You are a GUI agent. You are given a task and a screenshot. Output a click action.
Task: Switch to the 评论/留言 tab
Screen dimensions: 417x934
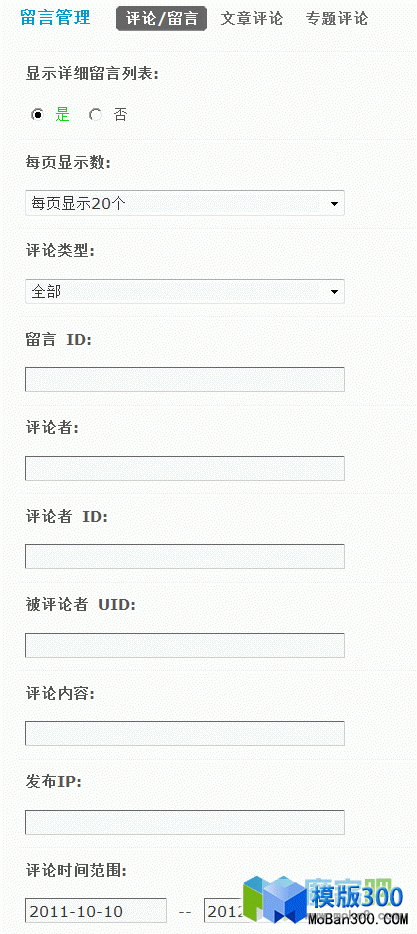(x=161, y=18)
